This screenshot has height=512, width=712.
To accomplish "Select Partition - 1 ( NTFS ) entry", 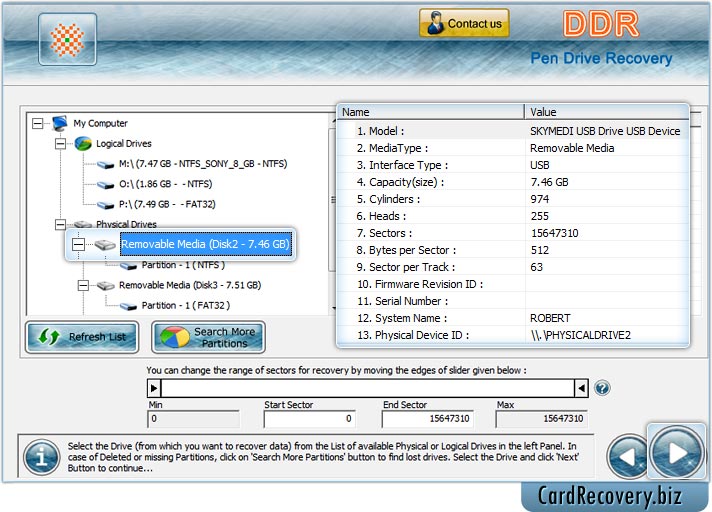I will [183, 265].
